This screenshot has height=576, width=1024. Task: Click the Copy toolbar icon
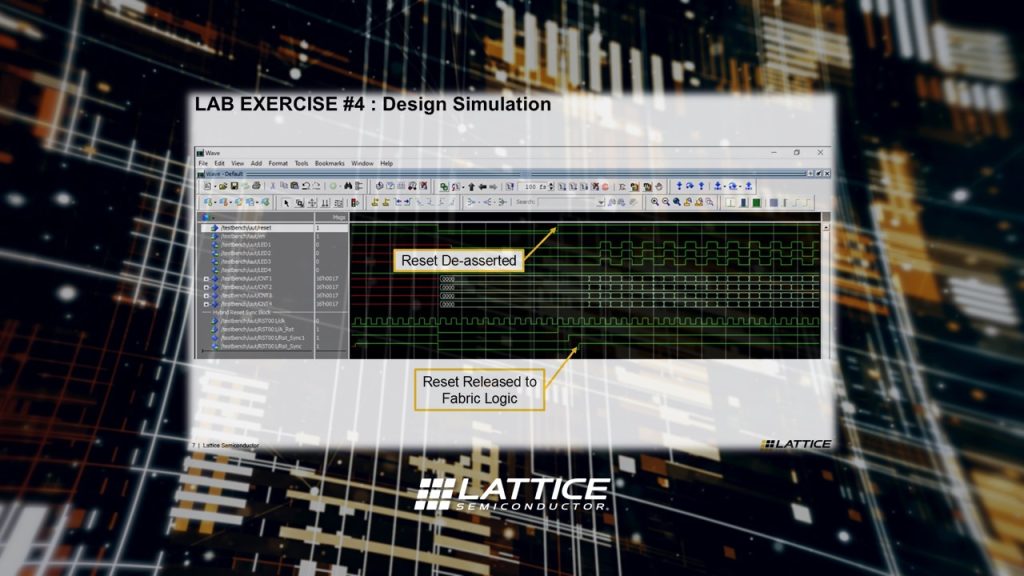click(x=284, y=187)
